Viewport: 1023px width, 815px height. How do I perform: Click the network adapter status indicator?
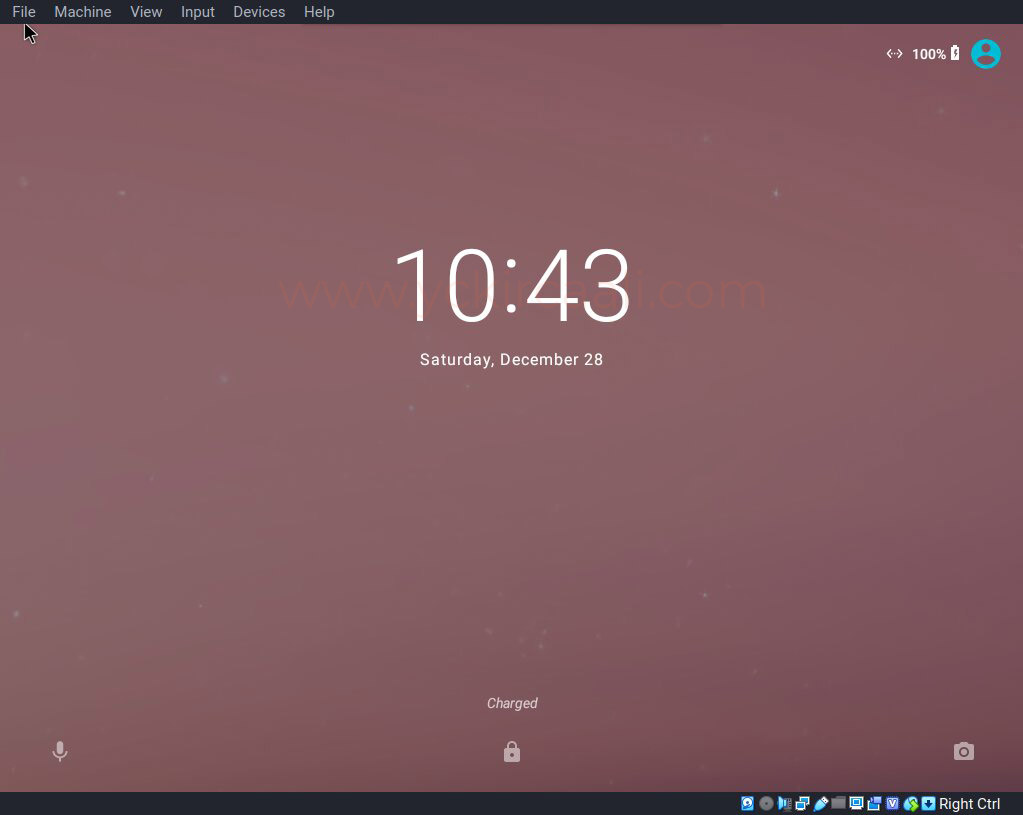click(x=803, y=804)
